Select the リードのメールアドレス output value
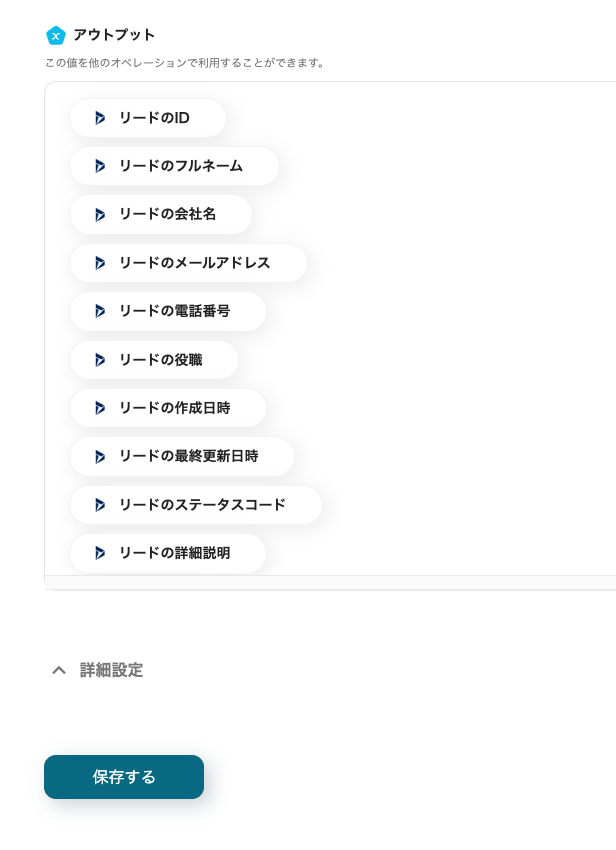 point(194,263)
